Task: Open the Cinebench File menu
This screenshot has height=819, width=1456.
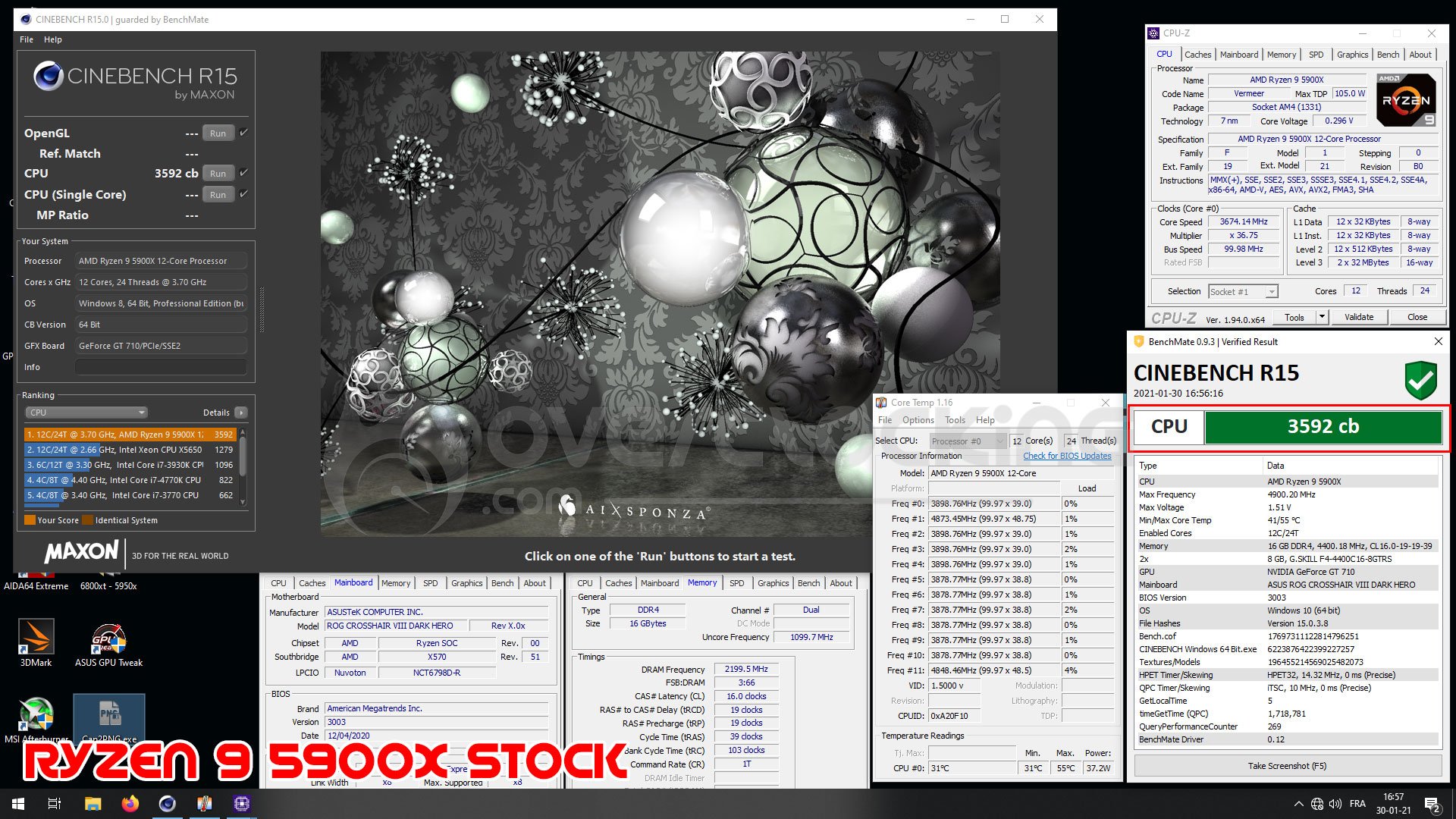Action: [x=27, y=39]
